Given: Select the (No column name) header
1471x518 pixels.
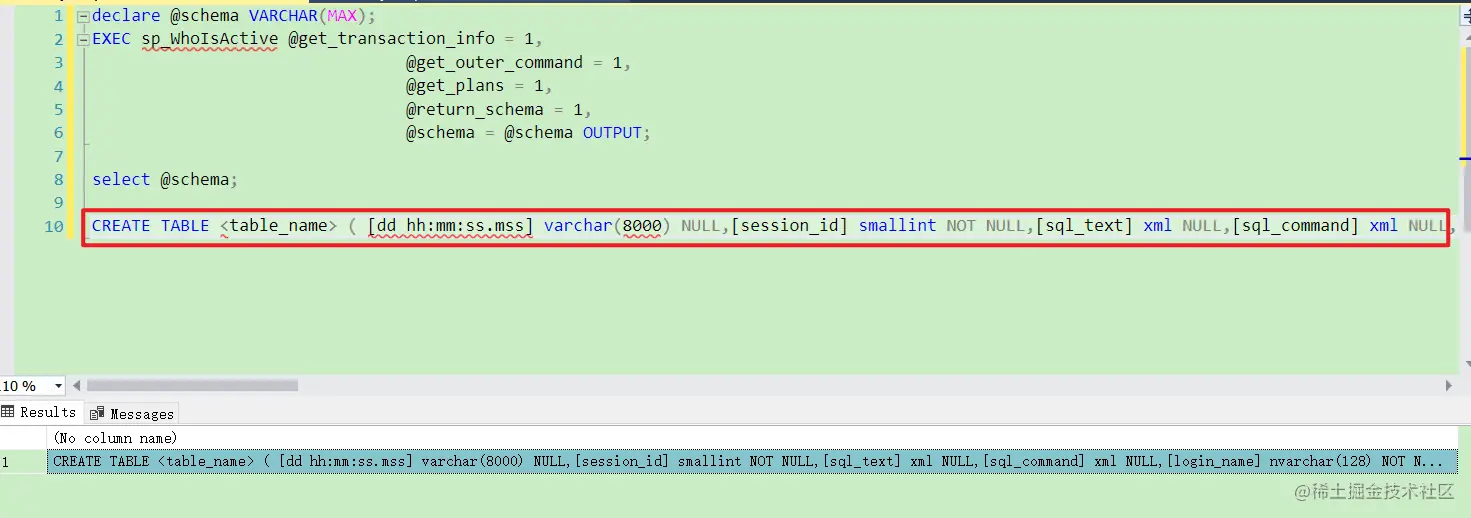Looking at the screenshot, I should [753, 437].
